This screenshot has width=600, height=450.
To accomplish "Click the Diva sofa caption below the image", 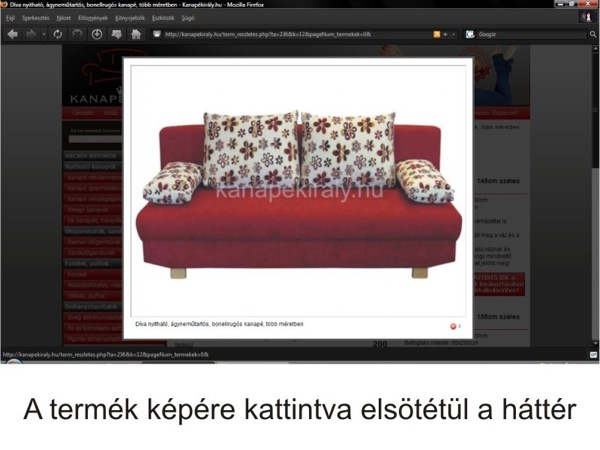I will [x=219, y=324].
